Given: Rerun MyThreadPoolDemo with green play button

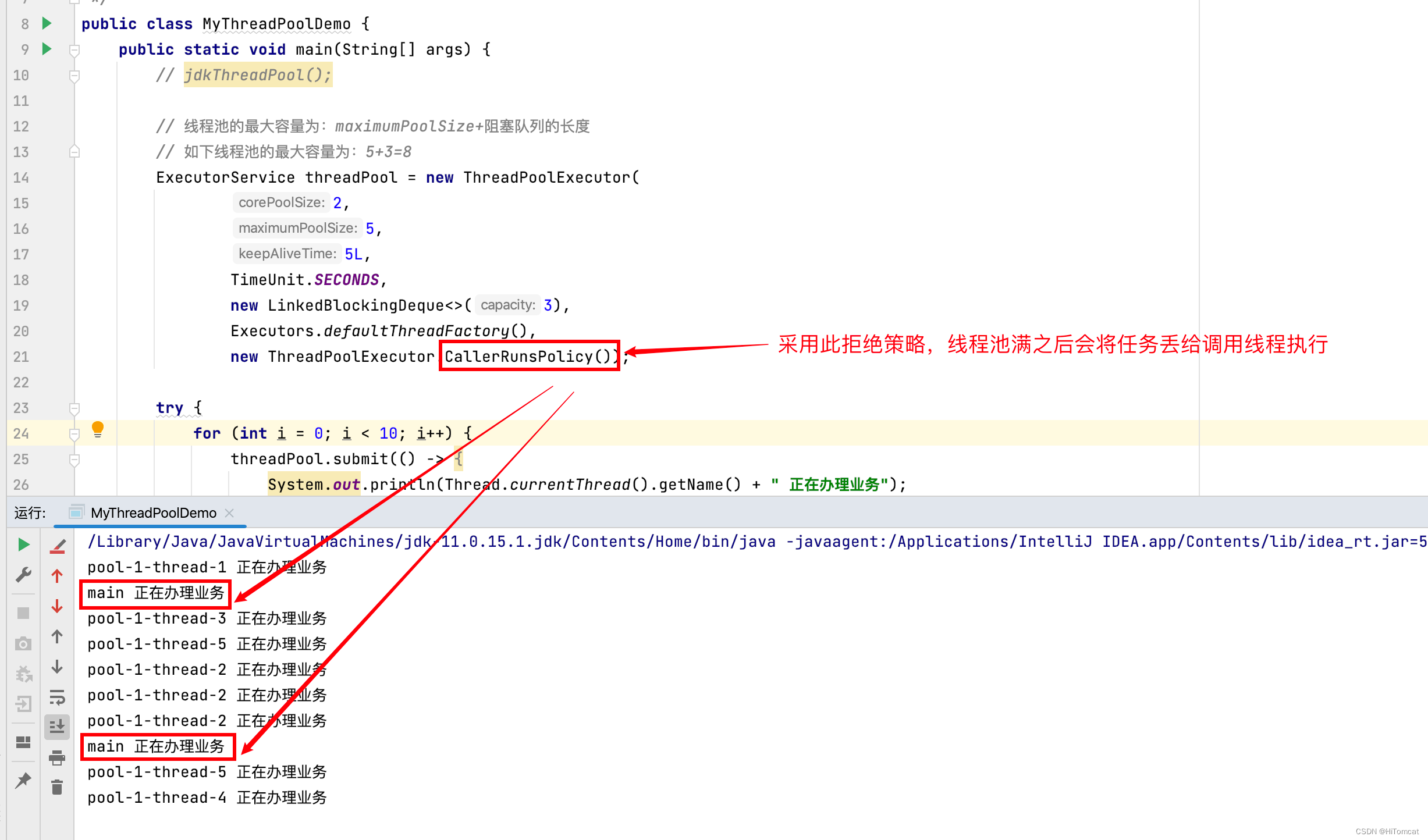Looking at the screenshot, I should [x=23, y=544].
